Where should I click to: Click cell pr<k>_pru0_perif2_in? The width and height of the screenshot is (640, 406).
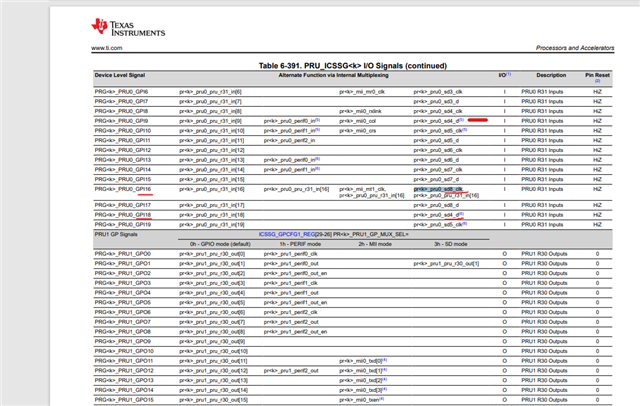pyautogui.click(x=289, y=140)
